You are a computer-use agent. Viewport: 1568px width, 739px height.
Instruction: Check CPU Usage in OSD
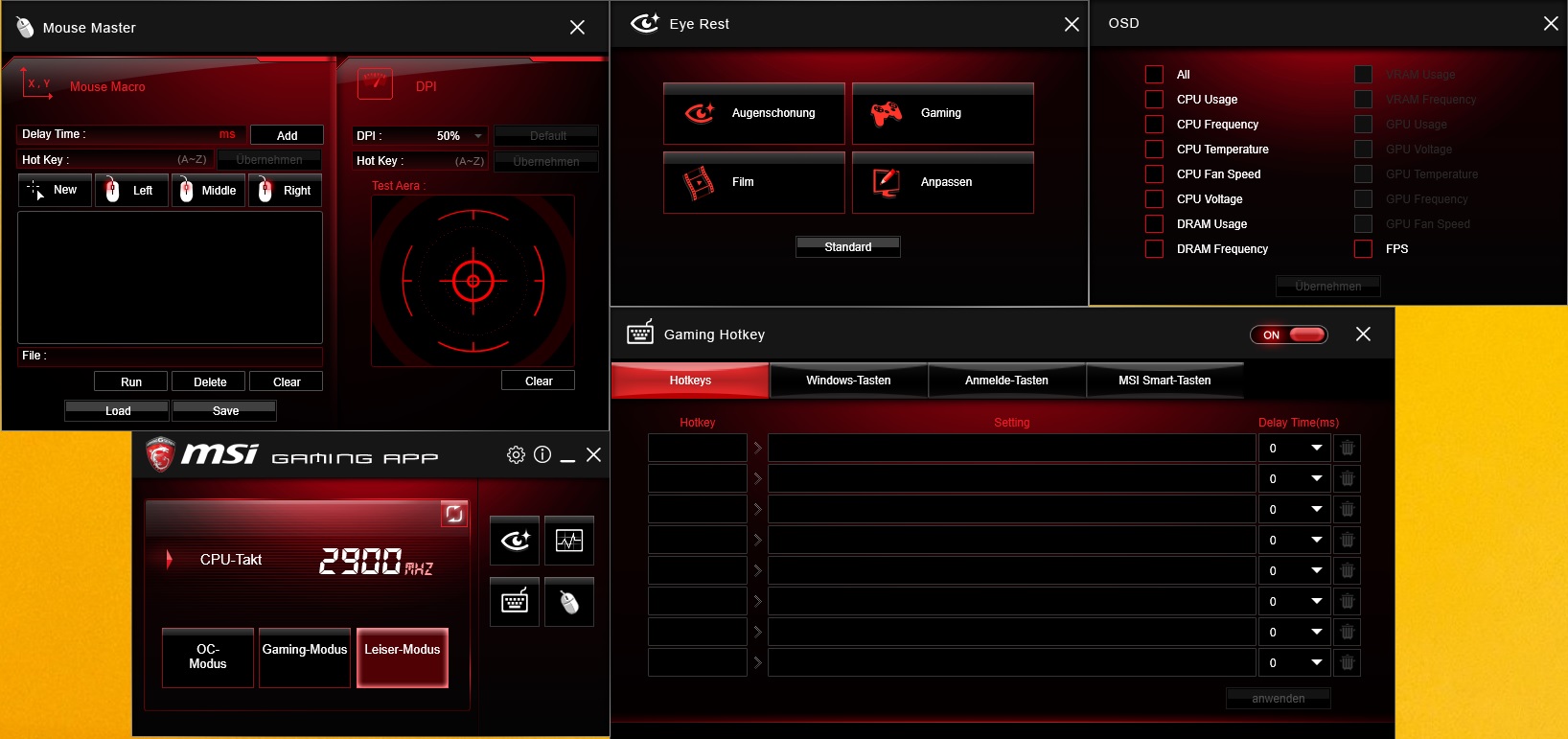pyautogui.click(x=1155, y=100)
